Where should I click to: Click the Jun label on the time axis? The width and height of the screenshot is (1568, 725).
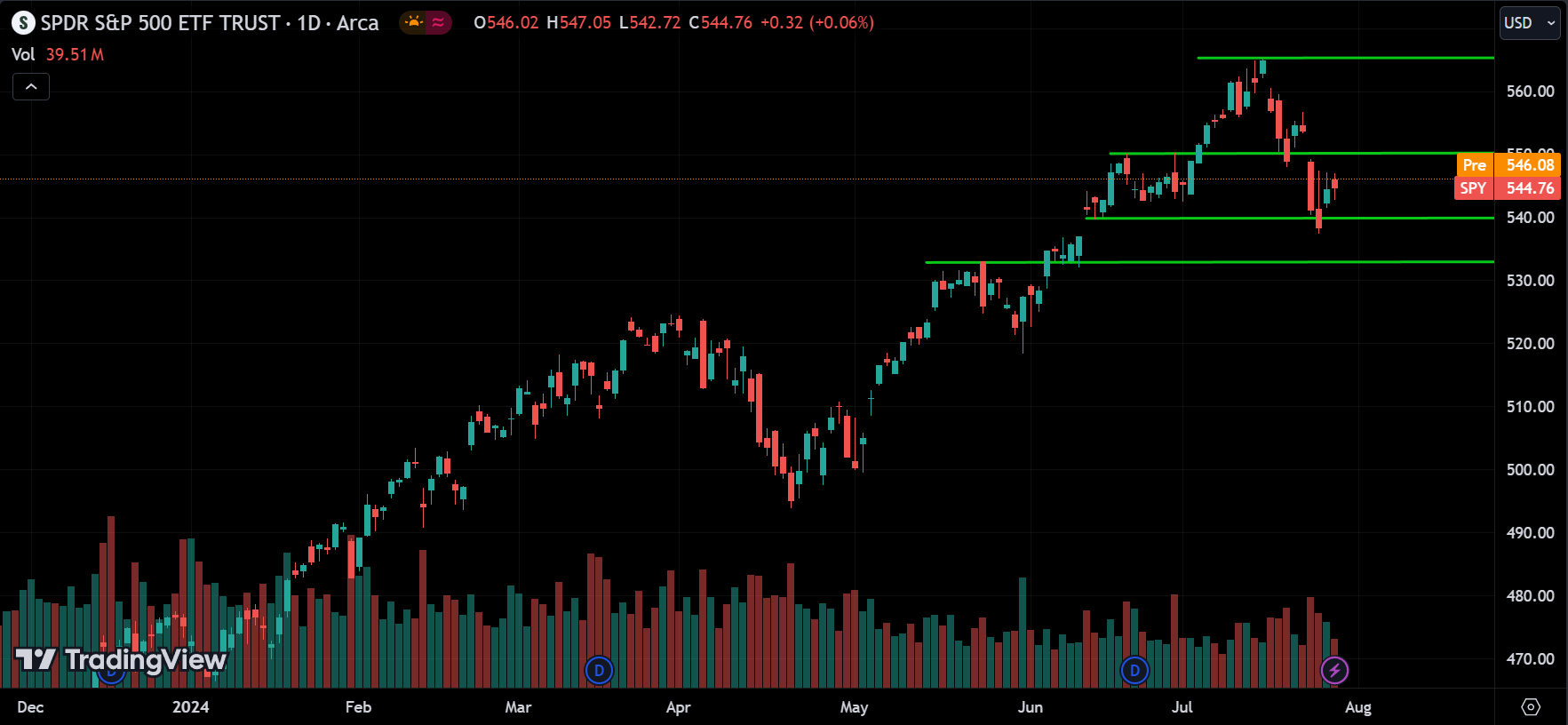point(1031,707)
